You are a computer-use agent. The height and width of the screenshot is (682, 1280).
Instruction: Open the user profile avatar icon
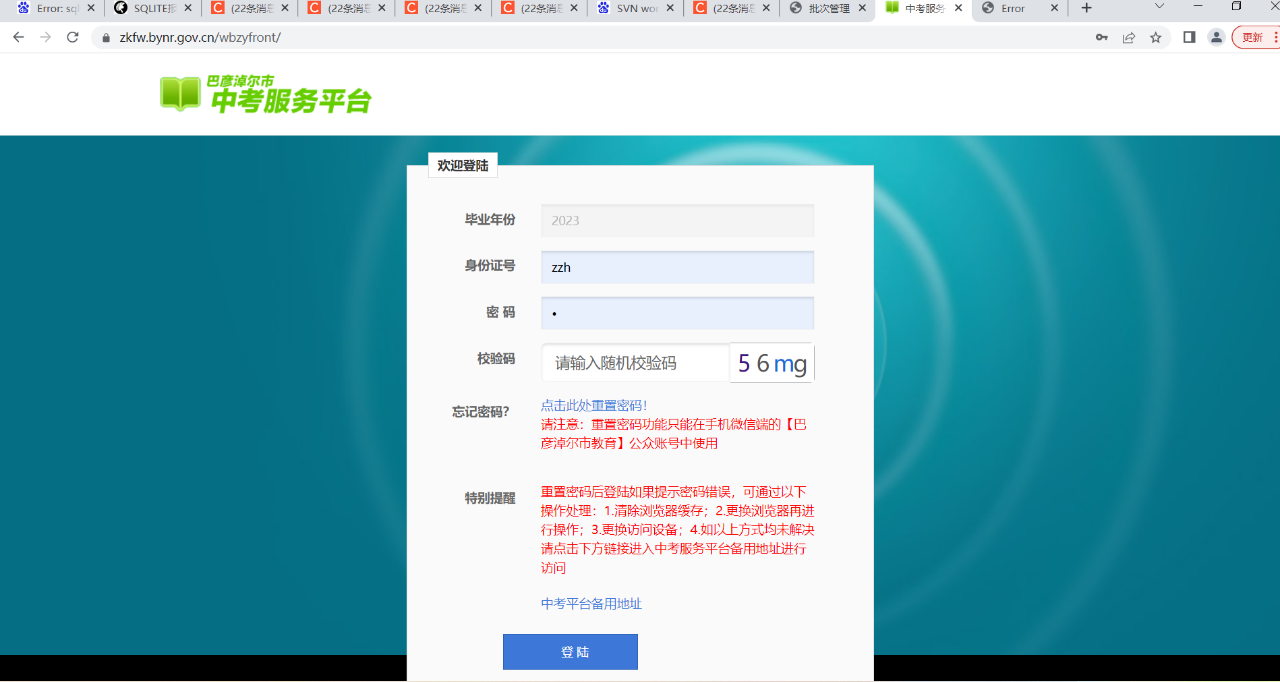pos(1216,37)
